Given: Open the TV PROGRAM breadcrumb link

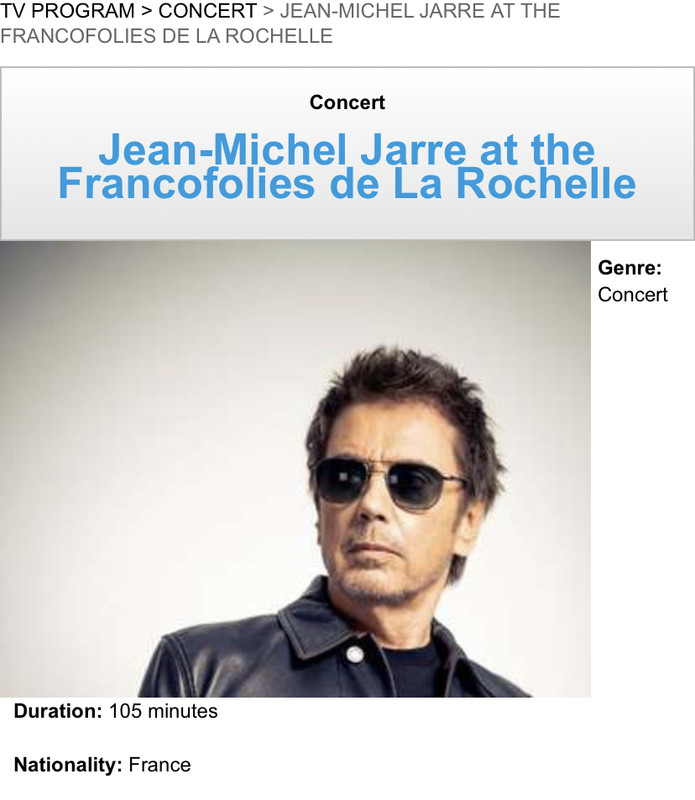Looking at the screenshot, I should [67, 11].
